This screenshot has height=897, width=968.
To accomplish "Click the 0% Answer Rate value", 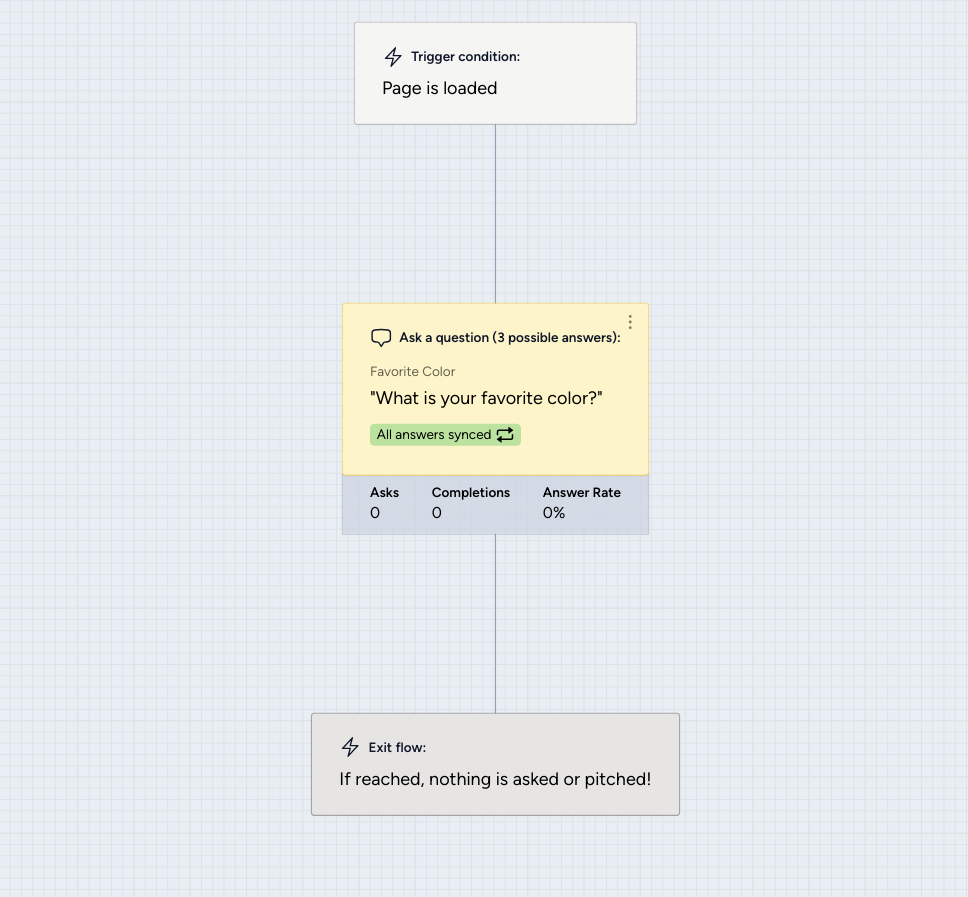I will point(554,513).
